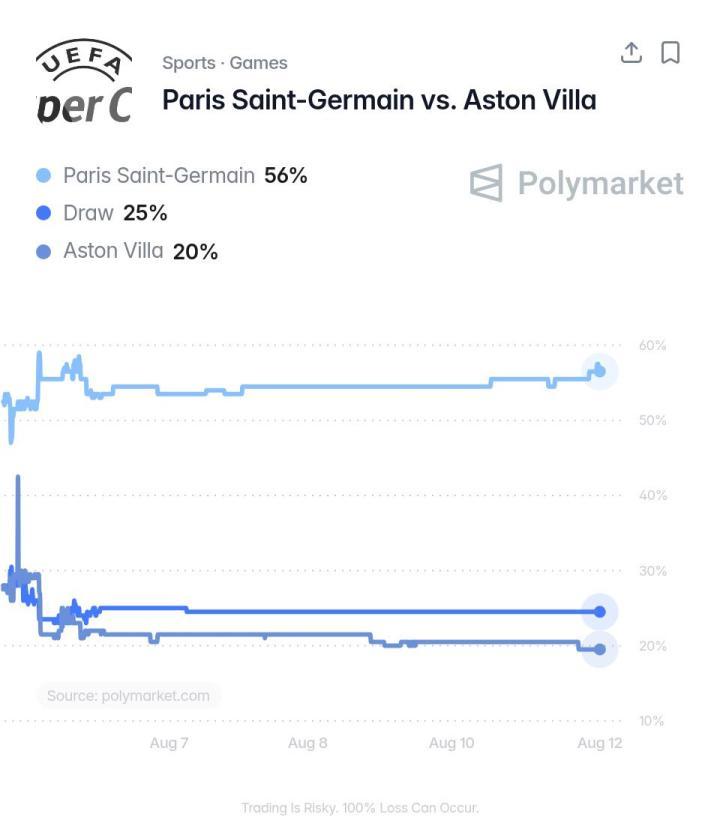Click the Draw 25% legend entry
Viewport: 720px width, 823px height.
102,213
